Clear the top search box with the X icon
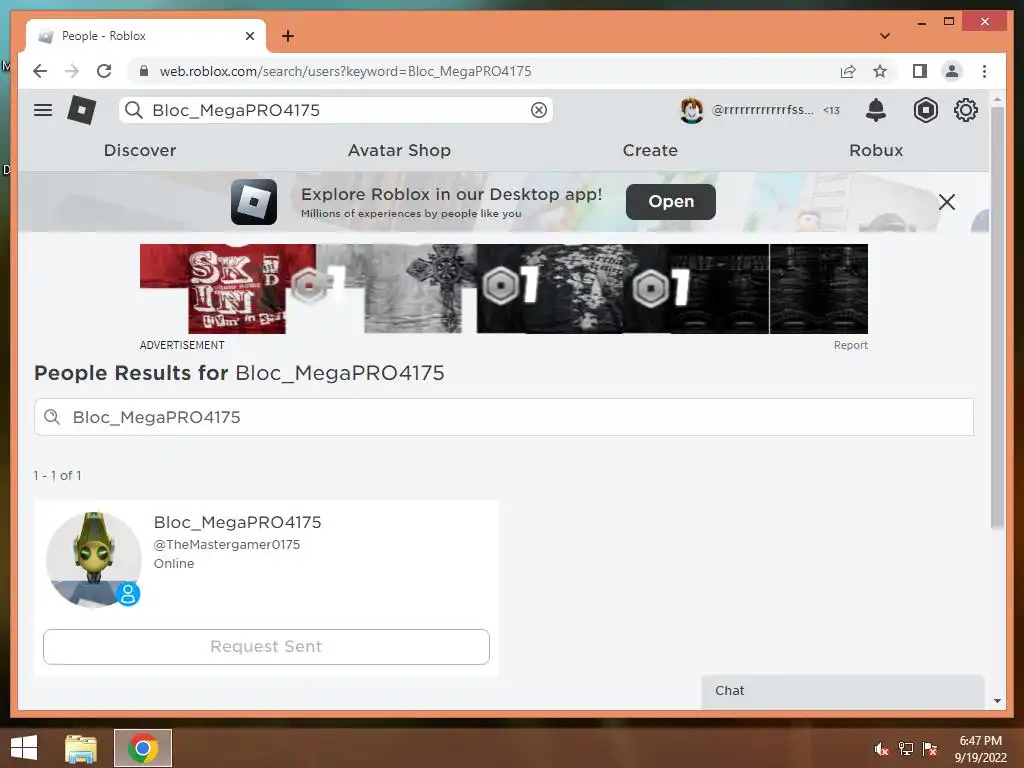This screenshot has height=768, width=1024. [x=539, y=110]
